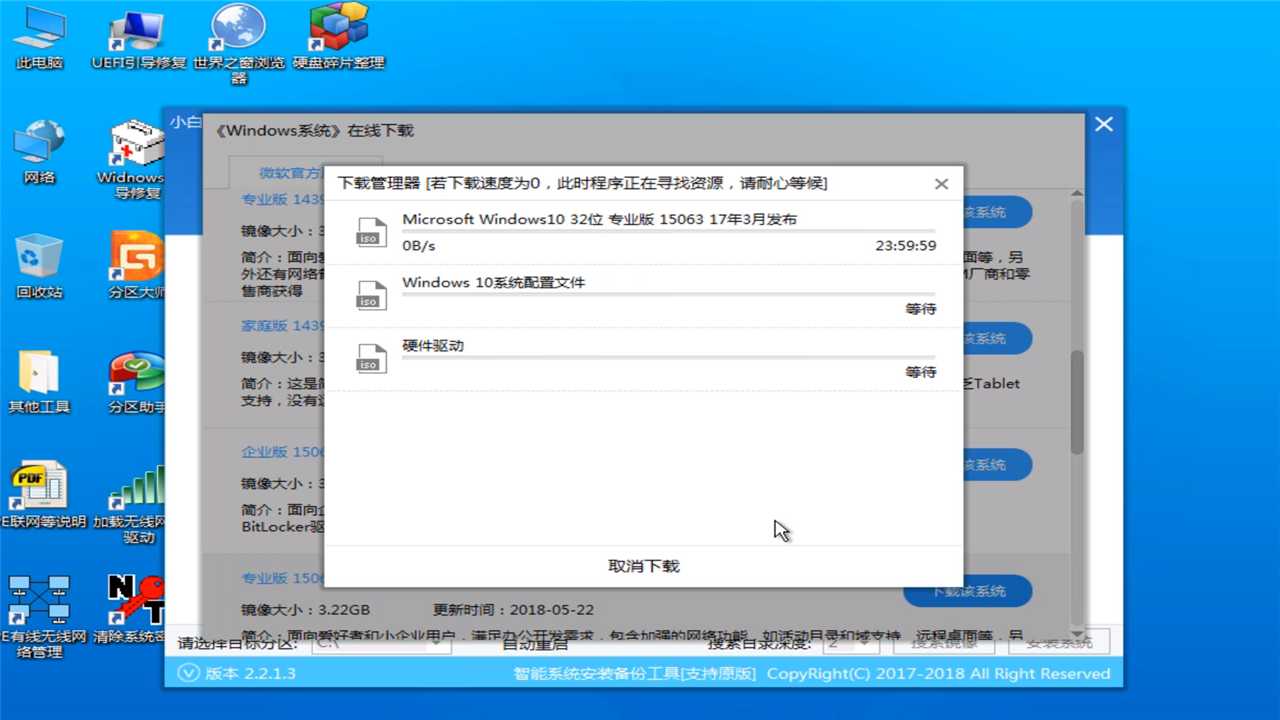Open the 此电脑 desktop icon
Viewport: 1280px width, 720px height.
coord(39,38)
